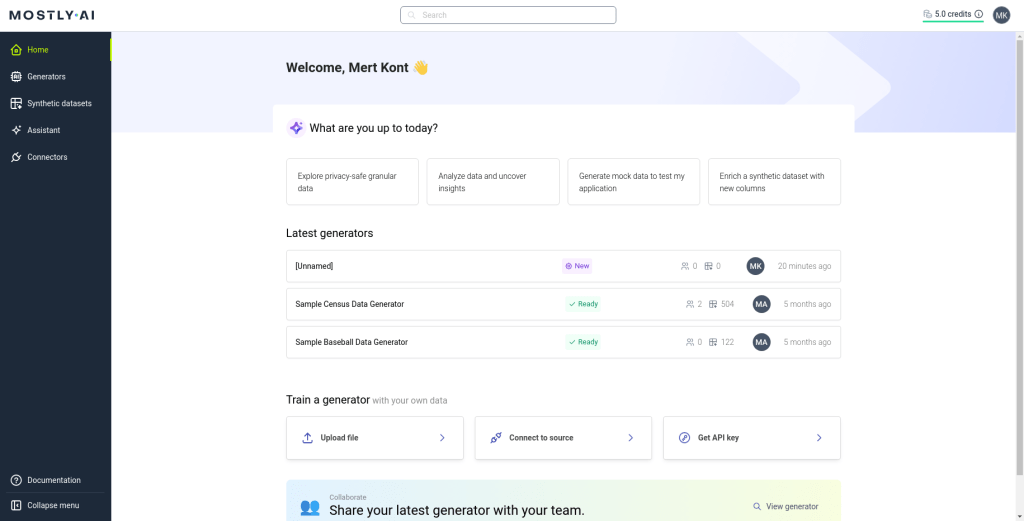This screenshot has width=1024, height=521.
Task: Open Sample Census Data Generator
Action: click(564, 304)
